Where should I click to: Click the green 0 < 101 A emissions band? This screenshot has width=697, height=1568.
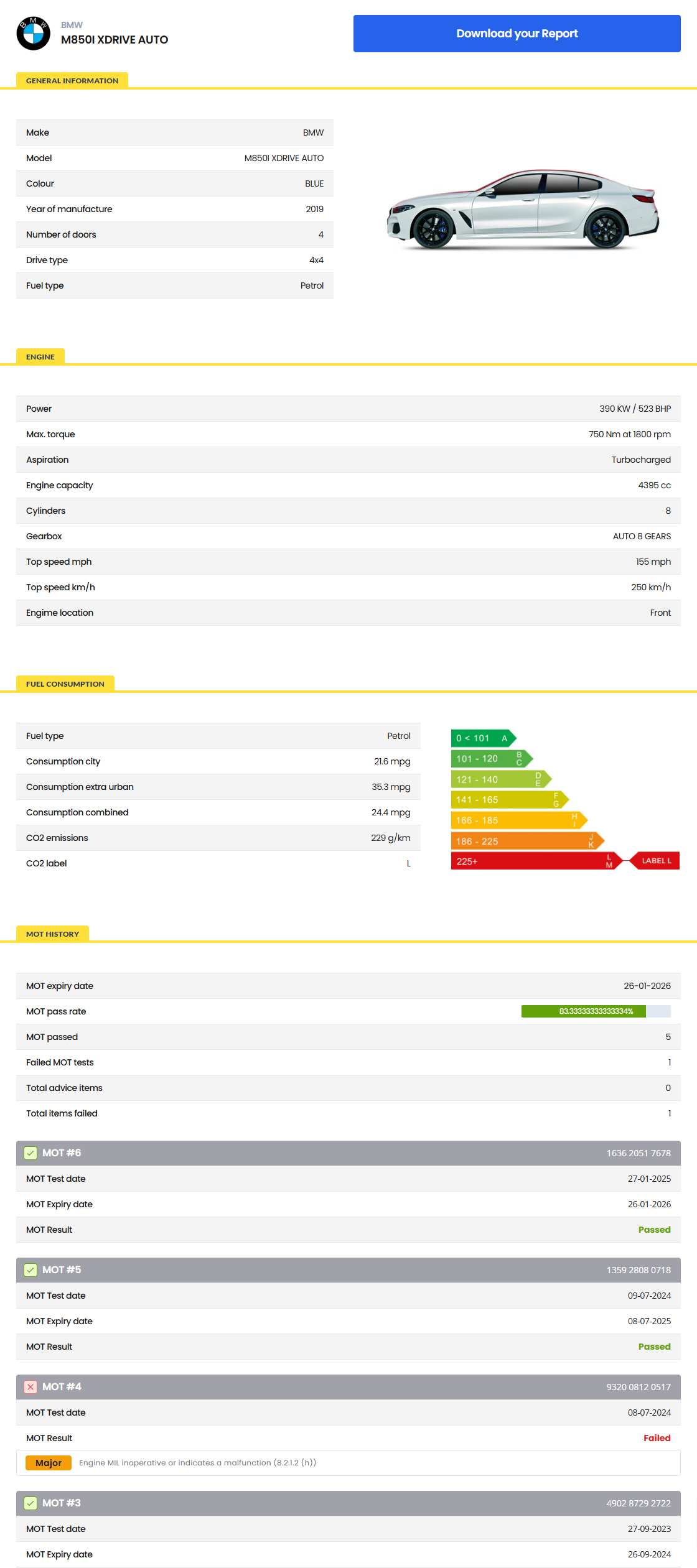(x=482, y=738)
